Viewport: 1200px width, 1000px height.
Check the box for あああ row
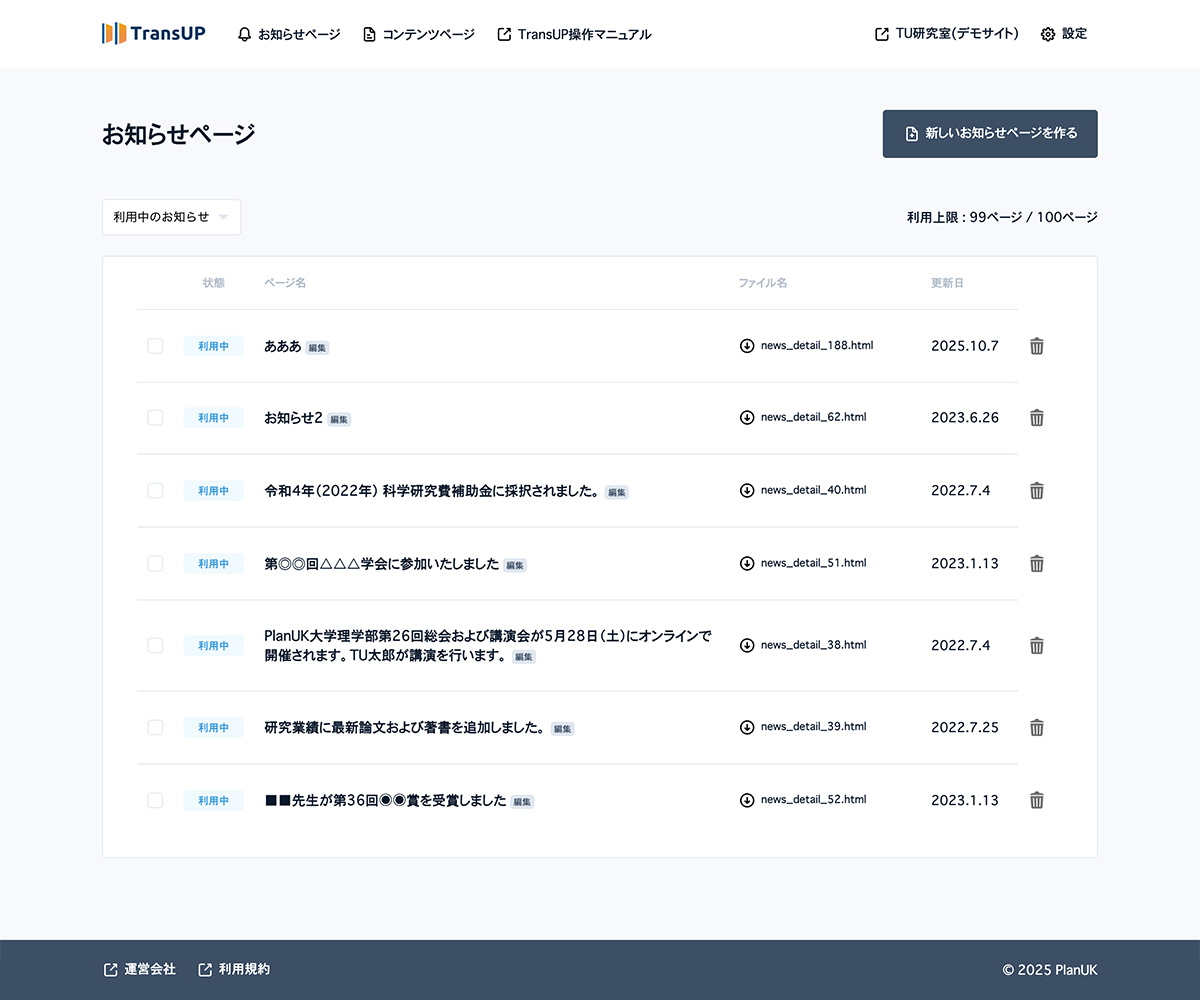[x=155, y=346]
